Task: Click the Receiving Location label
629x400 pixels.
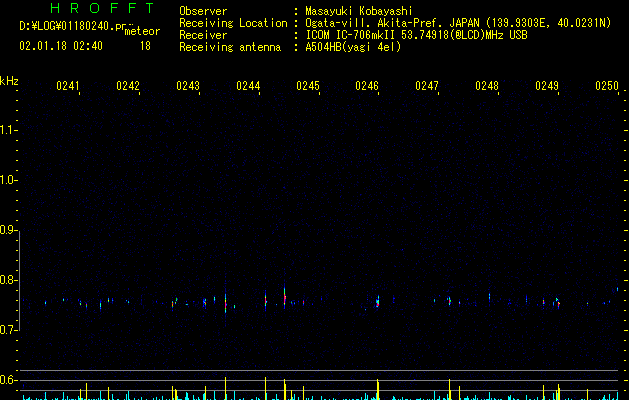Action: 233,23
